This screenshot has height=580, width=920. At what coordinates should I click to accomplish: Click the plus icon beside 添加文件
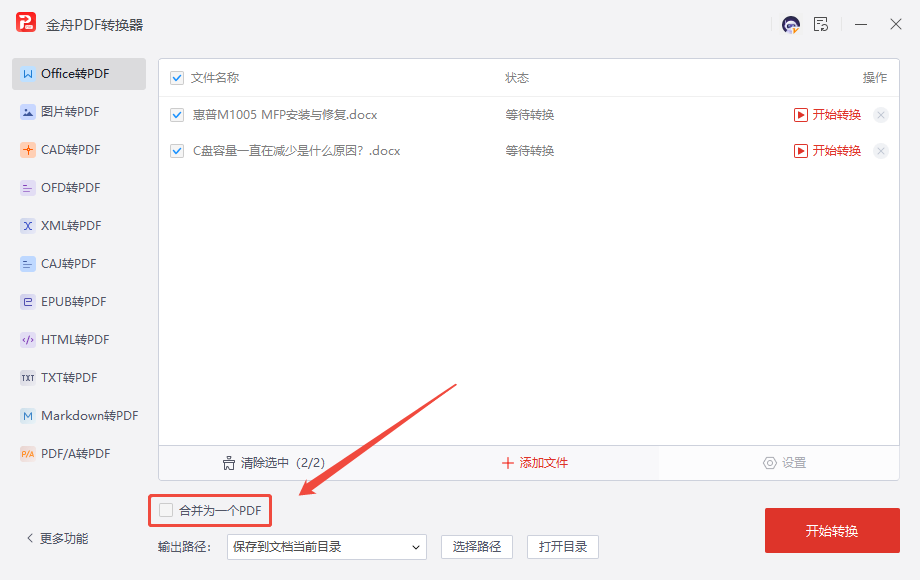coord(508,463)
